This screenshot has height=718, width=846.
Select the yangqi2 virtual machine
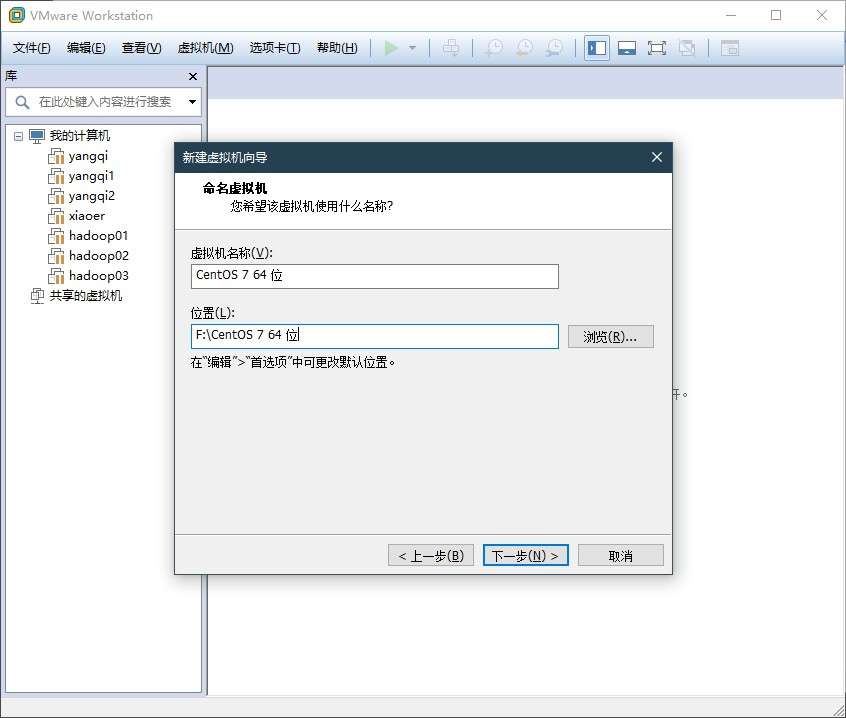click(92, 196)
